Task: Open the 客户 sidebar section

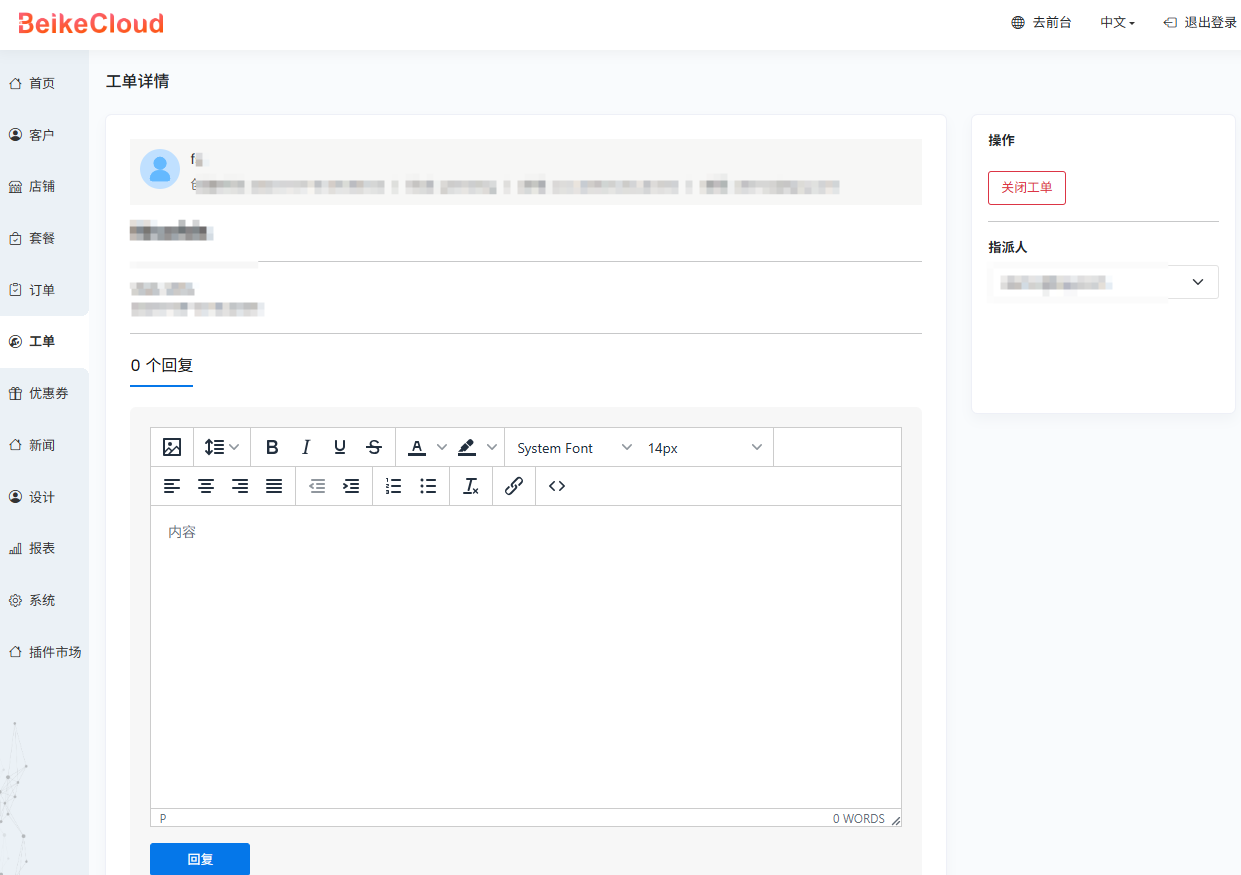Action: [44, 135]
